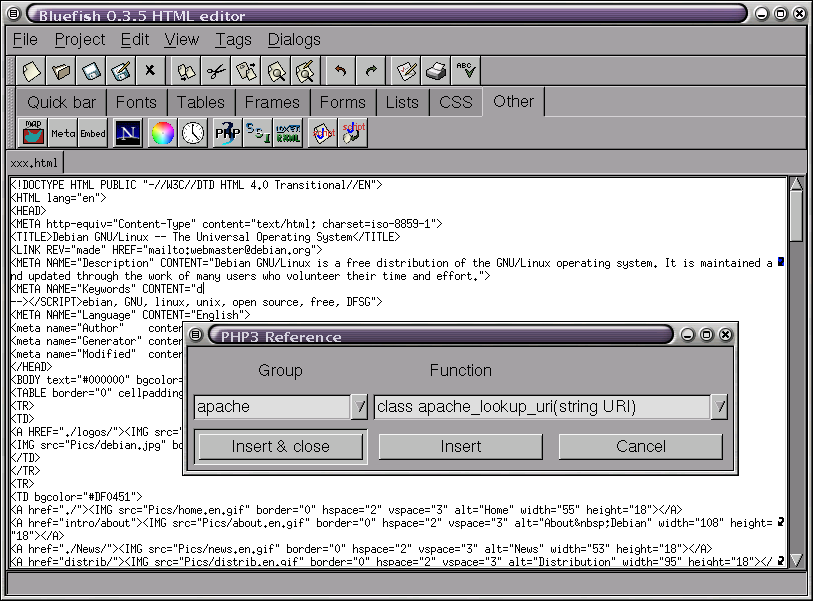
Task: Open the Bluefish window menu button
Action: click(14, 13)
